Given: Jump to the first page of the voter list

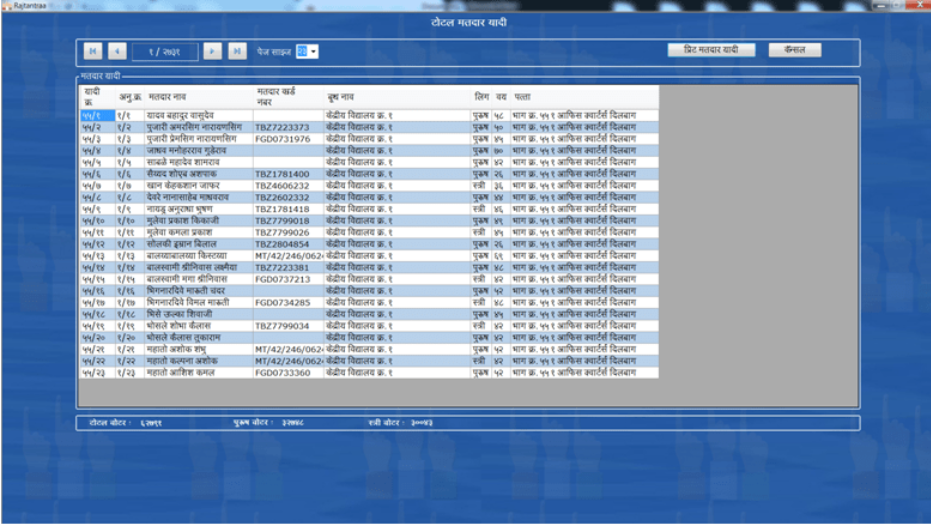Looking at the screenshot, I should point(92,51).
